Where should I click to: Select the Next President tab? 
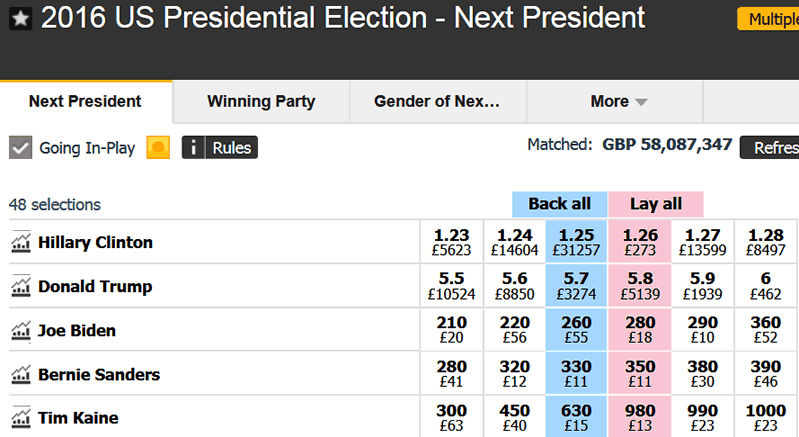(85, 101)
